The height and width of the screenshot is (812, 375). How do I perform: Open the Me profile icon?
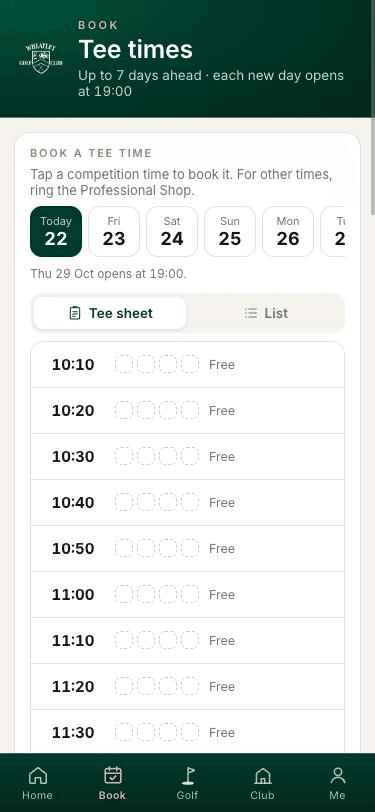tap(338, 775)
